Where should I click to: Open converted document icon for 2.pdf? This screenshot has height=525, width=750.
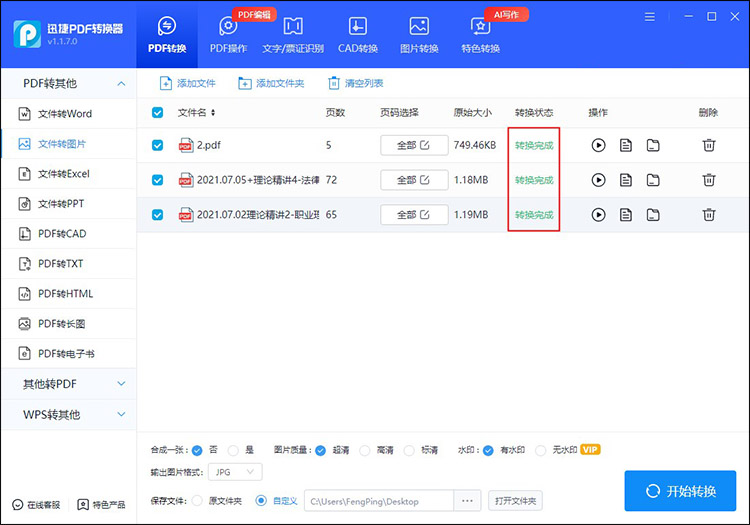click(626, 145)
